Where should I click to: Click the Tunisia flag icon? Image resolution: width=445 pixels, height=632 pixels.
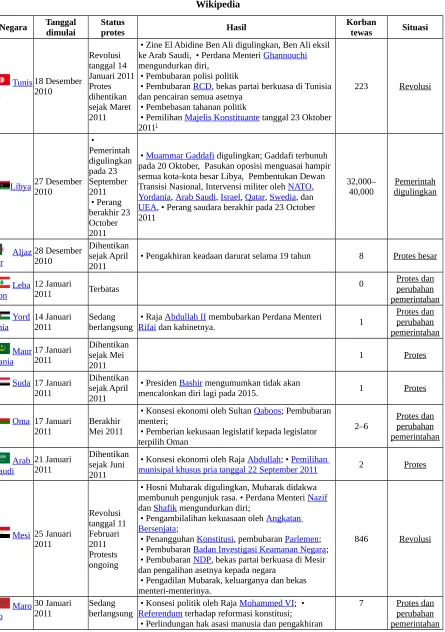pyautogui.click(x=5, y=79)
